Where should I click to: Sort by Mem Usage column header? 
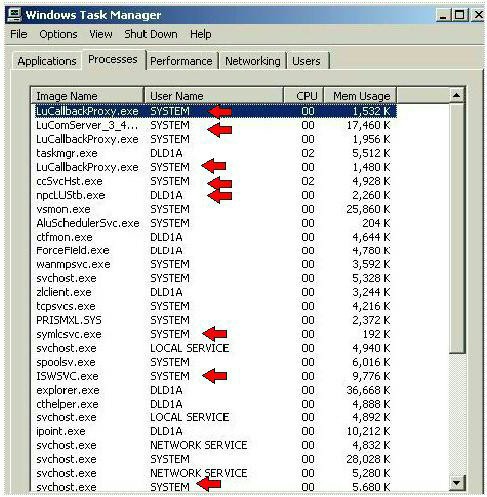360,96
